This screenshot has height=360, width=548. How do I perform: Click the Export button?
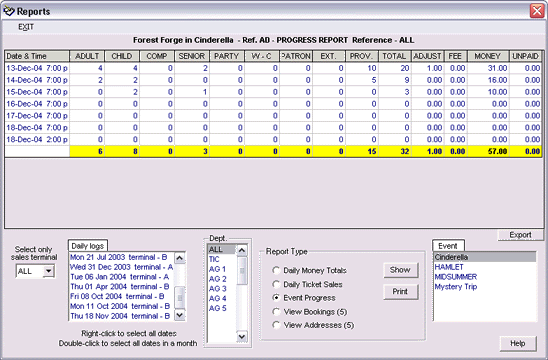click(x=520, y=235)
